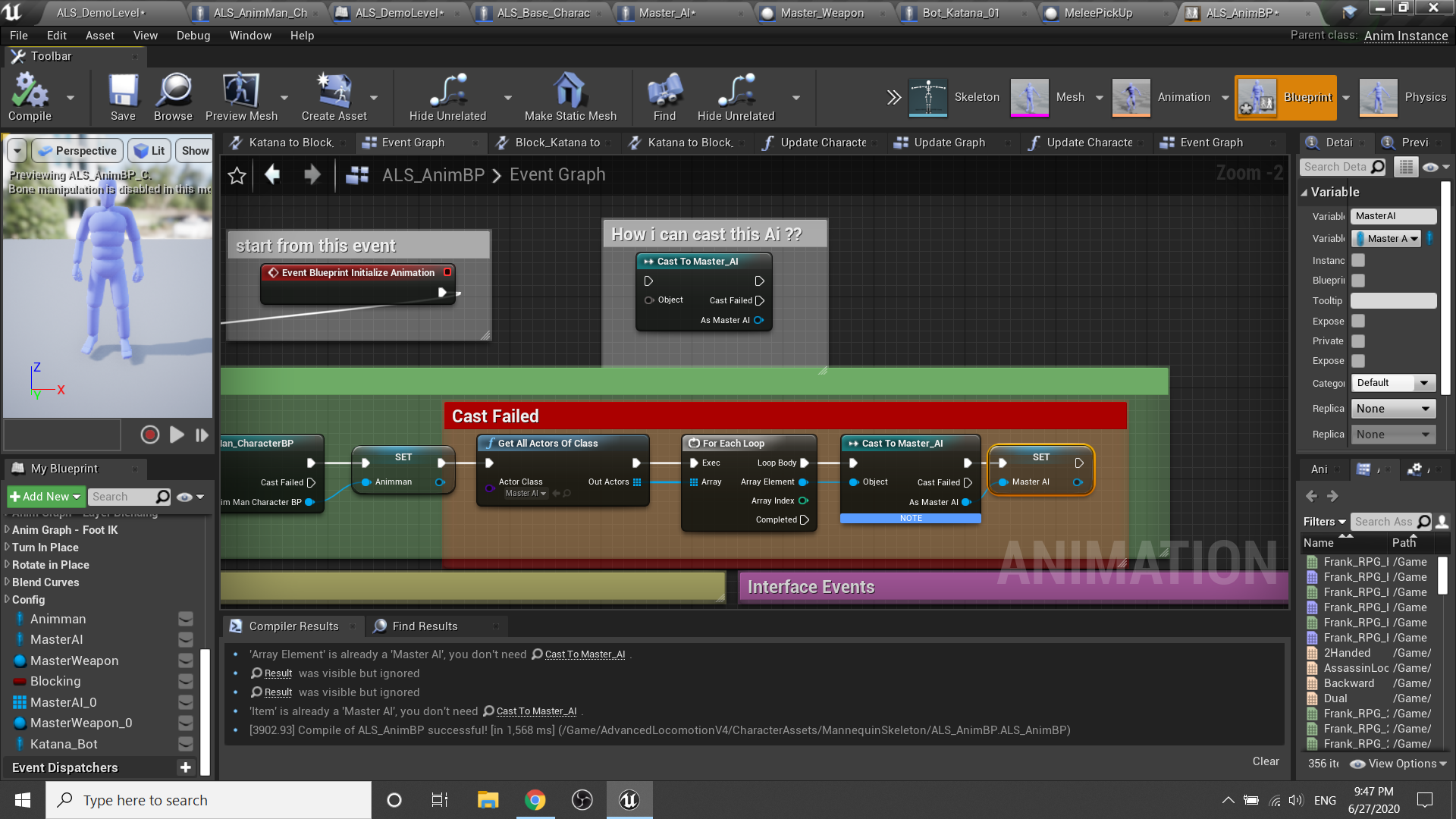
Task: Open Details panel eye view options
Action: click(1435, 167)
